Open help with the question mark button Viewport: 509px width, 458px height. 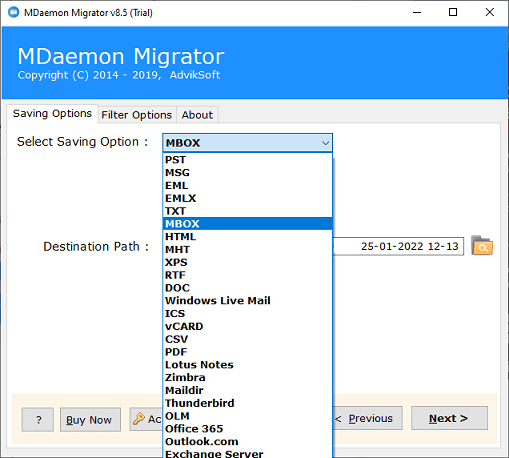(x=38, y=420)
